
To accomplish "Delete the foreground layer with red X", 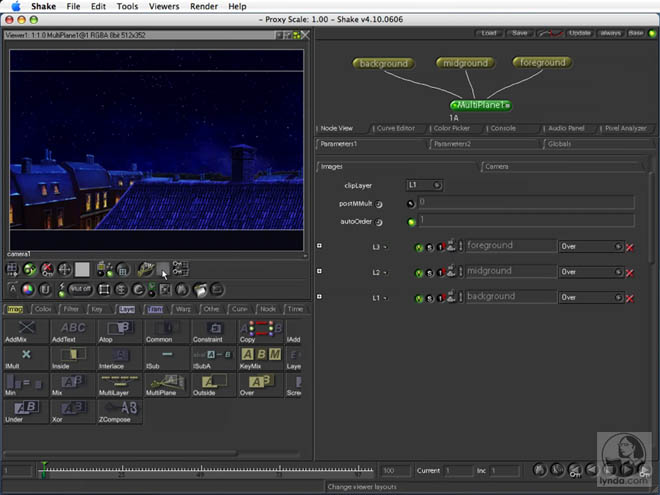I will tap(630, 248).
